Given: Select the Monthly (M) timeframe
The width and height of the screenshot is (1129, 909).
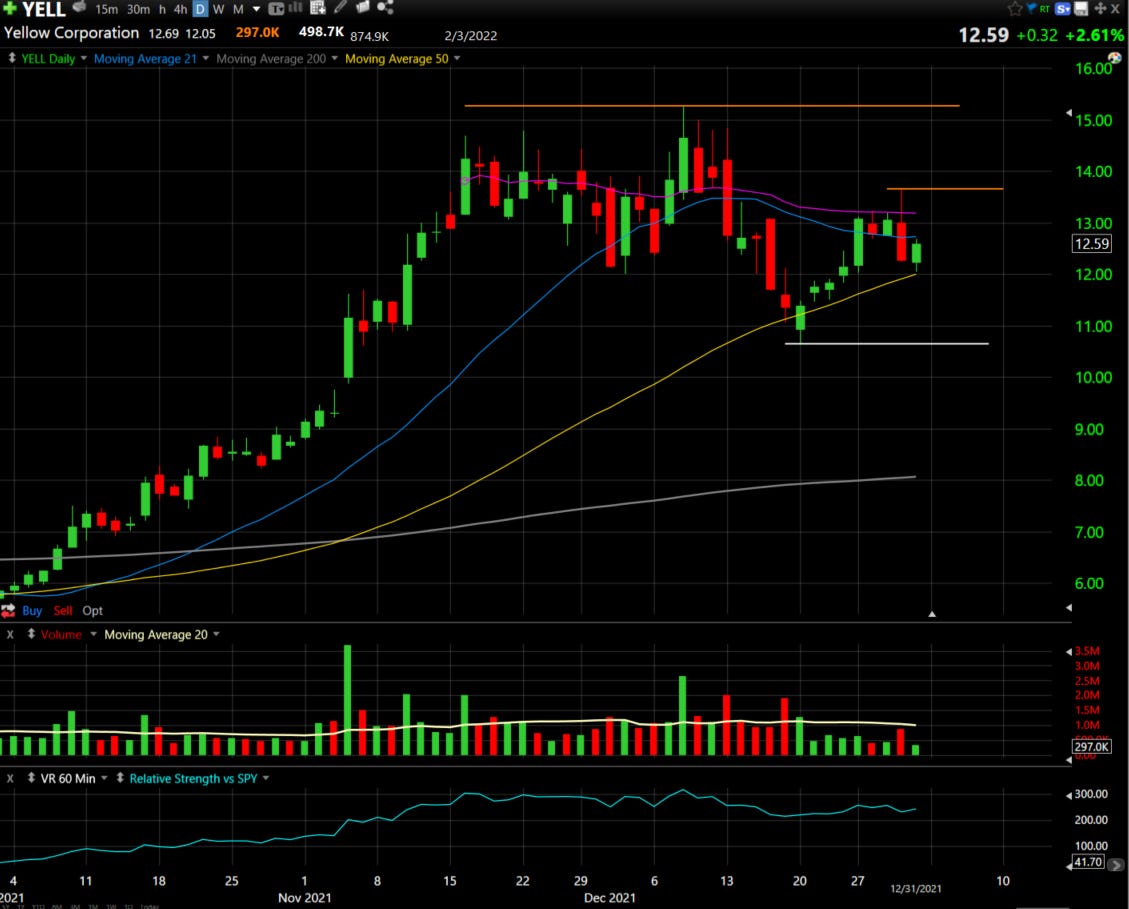Looking at the screenshot, I should (x=238, y=9).
